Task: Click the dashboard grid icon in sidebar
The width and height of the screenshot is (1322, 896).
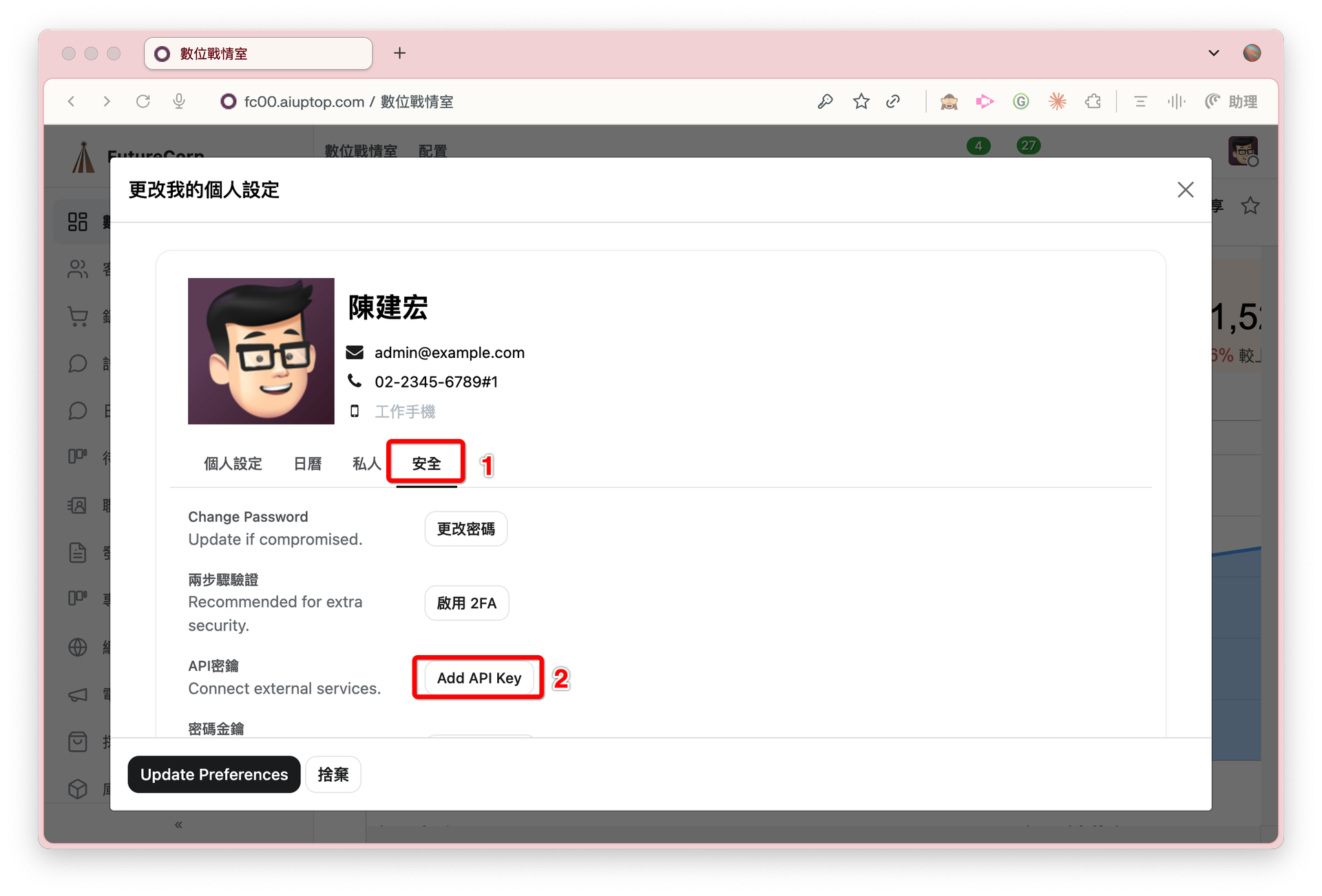Action: pyautogui.click(x=78, y=222)
